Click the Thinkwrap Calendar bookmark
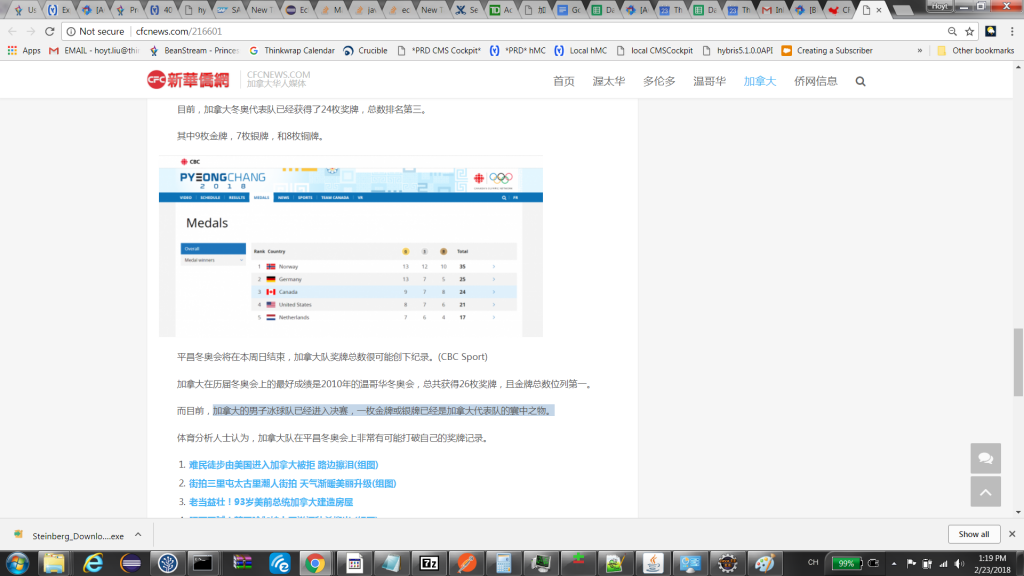1024x576 pixels. 292,50
